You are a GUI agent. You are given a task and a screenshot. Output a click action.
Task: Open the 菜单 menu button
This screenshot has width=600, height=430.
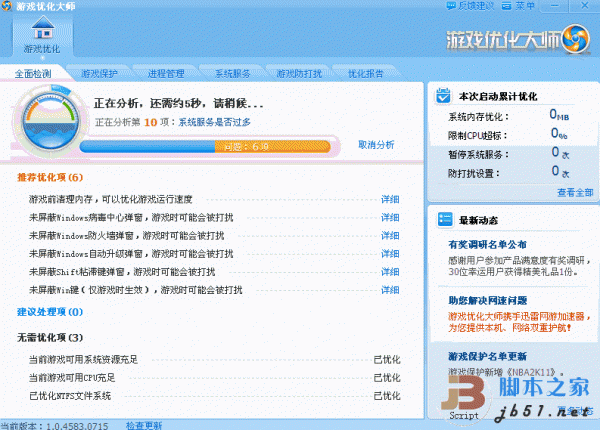[x=518, y=6]
